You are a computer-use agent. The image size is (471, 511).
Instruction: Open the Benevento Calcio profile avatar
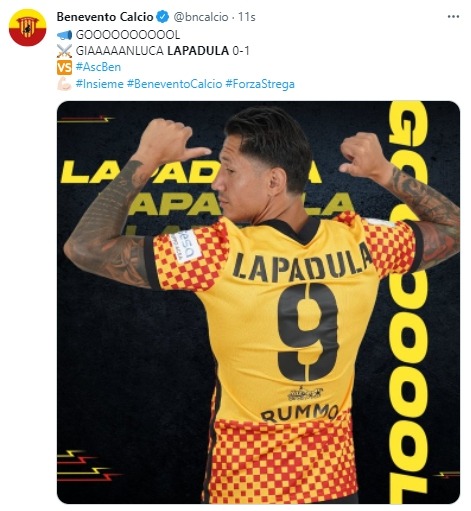27,27
